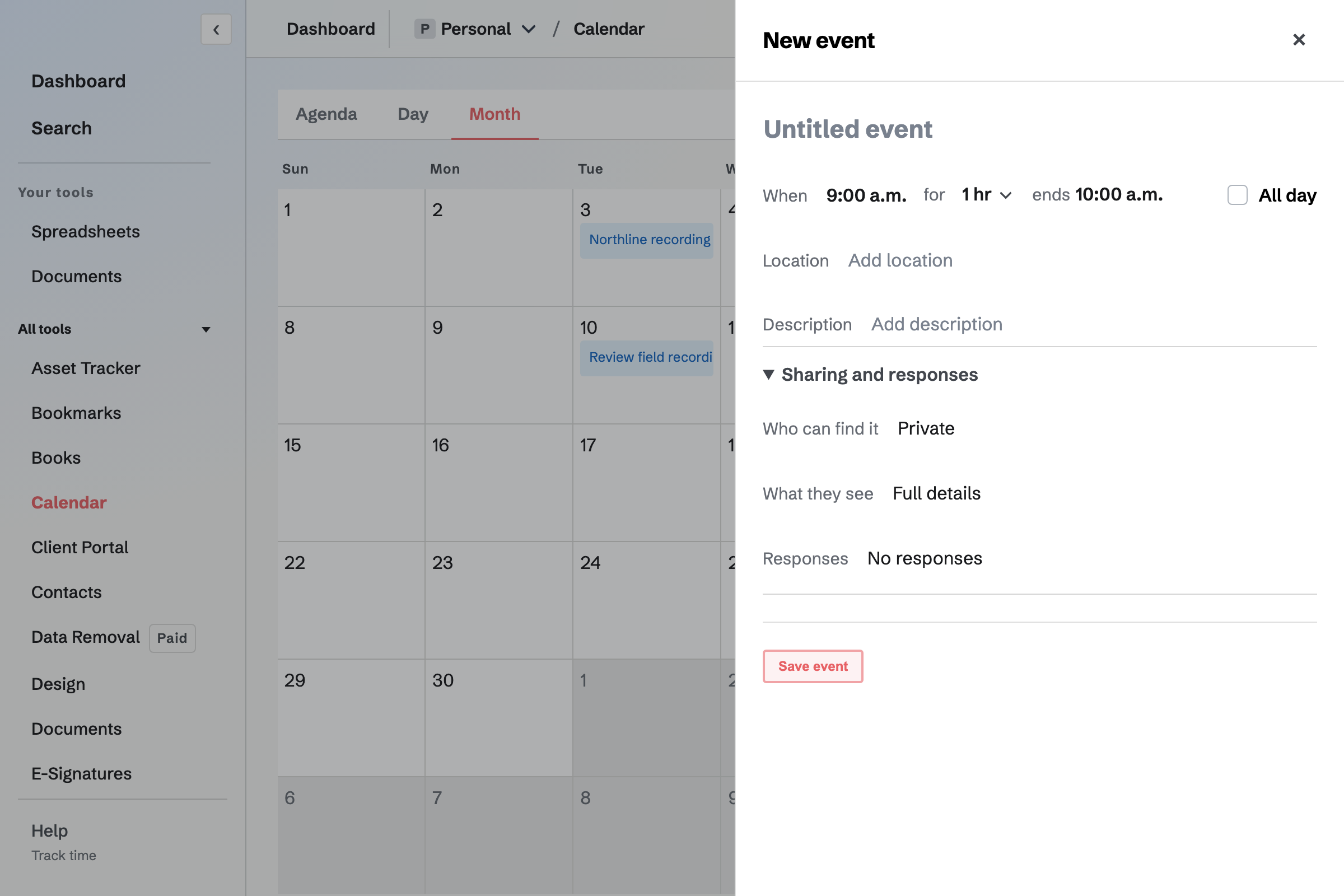Open the Northline recording event

[x=646, y=240]
